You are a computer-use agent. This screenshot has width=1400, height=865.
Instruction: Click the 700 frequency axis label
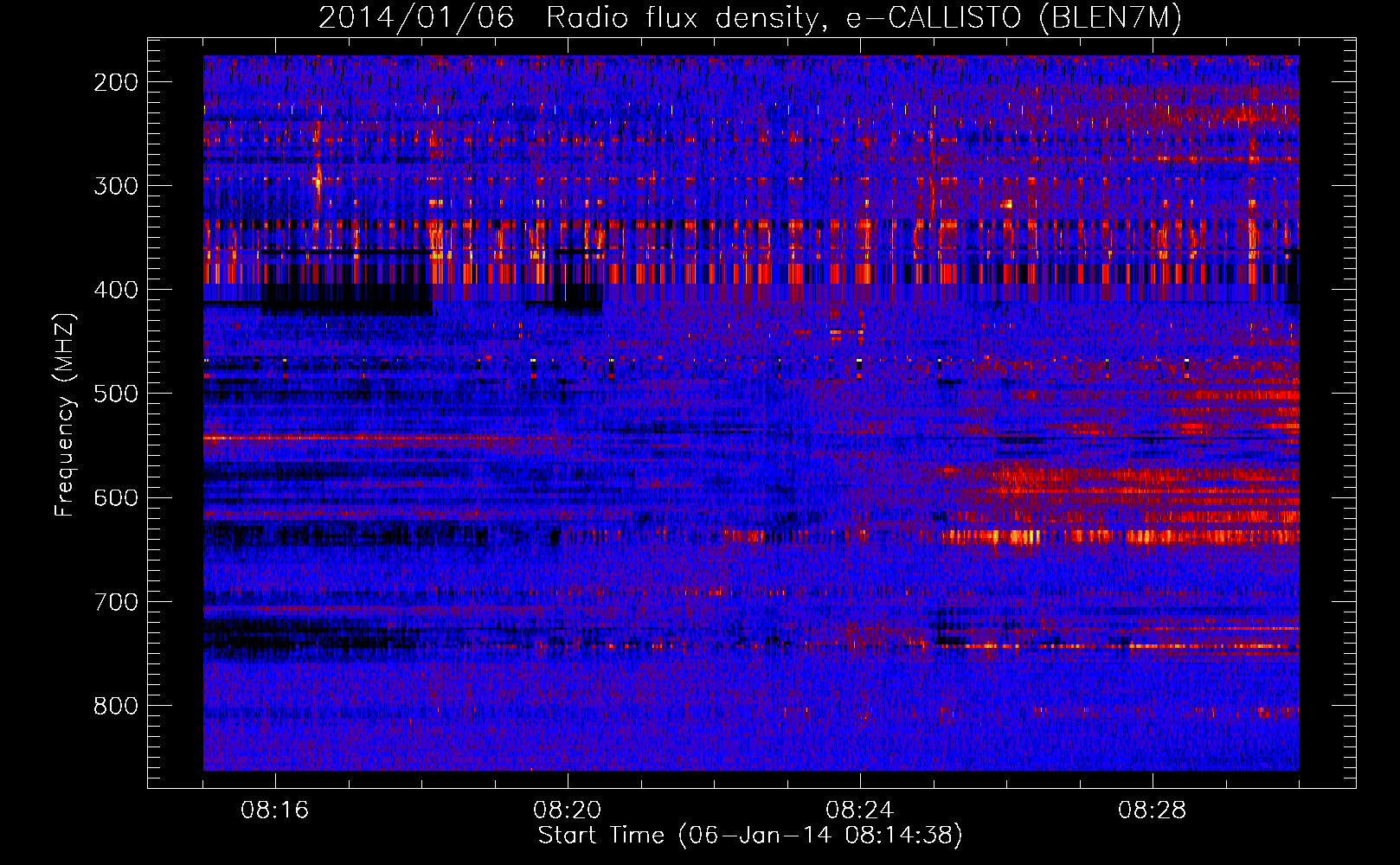point(116,601)
